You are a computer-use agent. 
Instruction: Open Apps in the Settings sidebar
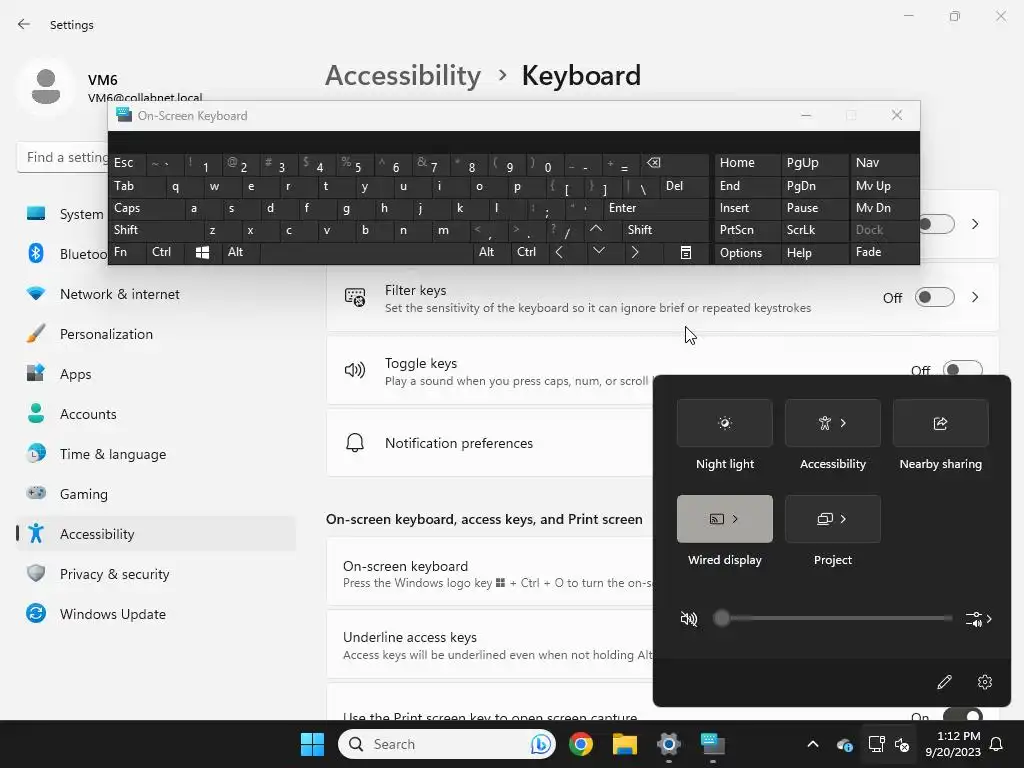pos(156,374)
